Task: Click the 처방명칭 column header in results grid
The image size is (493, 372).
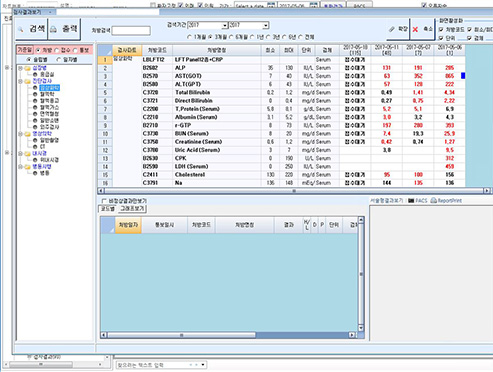Action: point(217,50)
